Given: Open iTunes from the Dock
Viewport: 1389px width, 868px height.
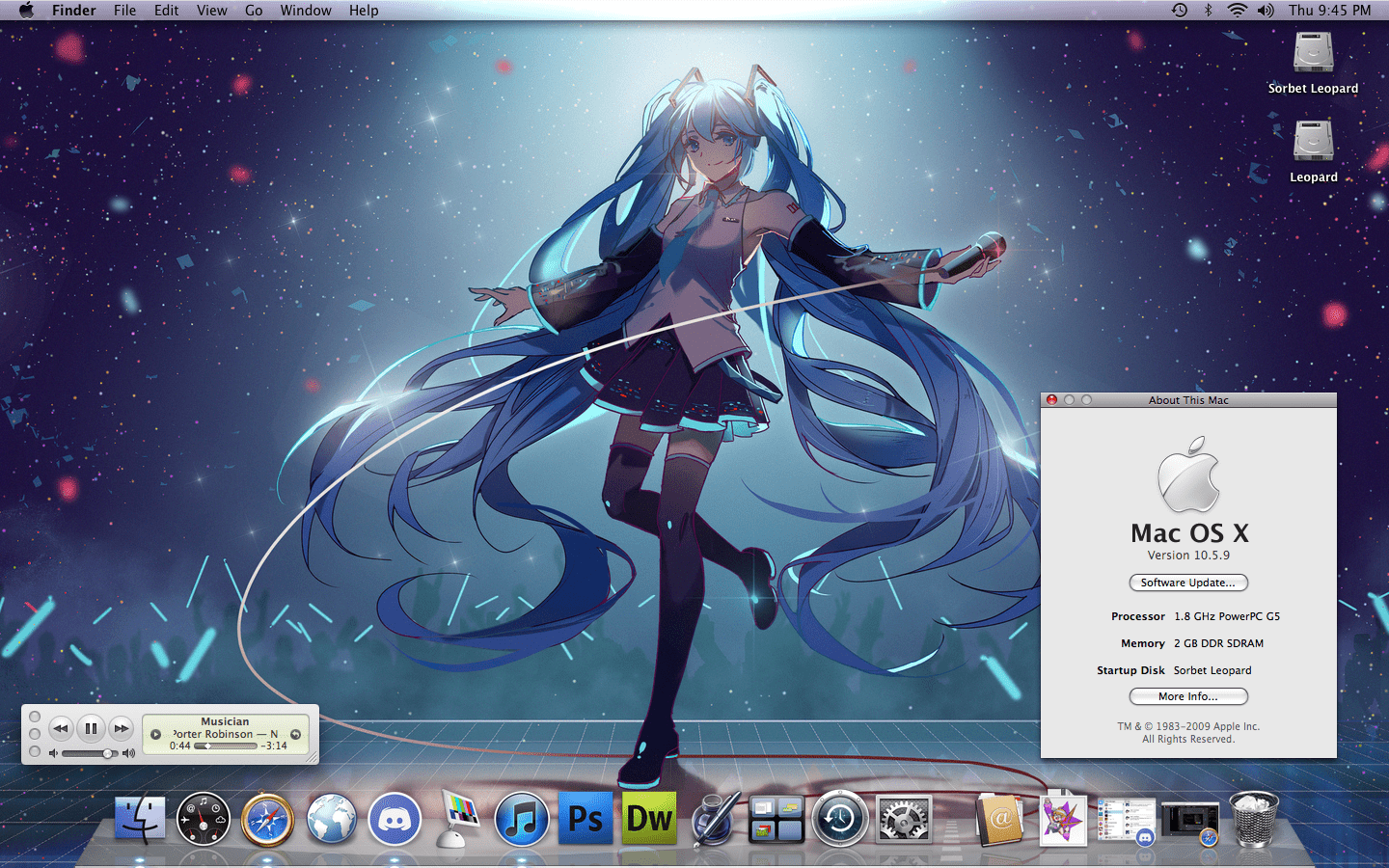Looking at the screenshot, I should [x=521, y=819].
